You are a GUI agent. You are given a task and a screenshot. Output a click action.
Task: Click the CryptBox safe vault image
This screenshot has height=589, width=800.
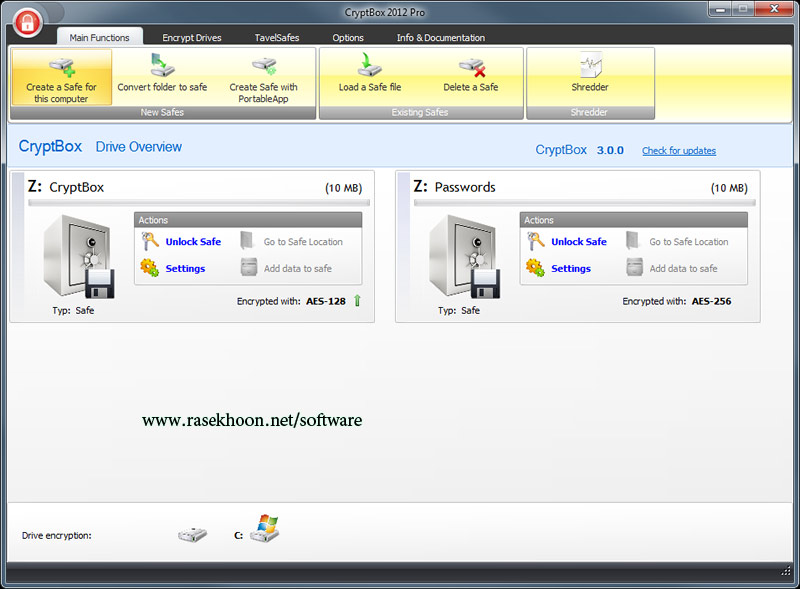tap(76, 256)
